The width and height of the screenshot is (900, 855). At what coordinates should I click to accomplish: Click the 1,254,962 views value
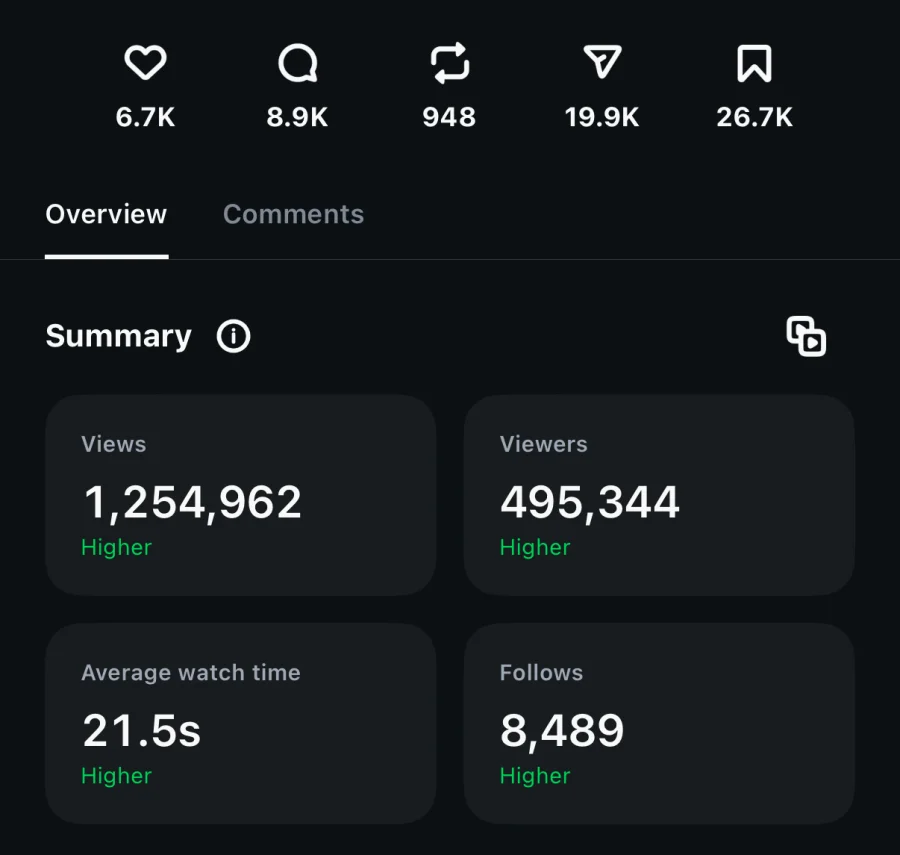tap(192, 503)
